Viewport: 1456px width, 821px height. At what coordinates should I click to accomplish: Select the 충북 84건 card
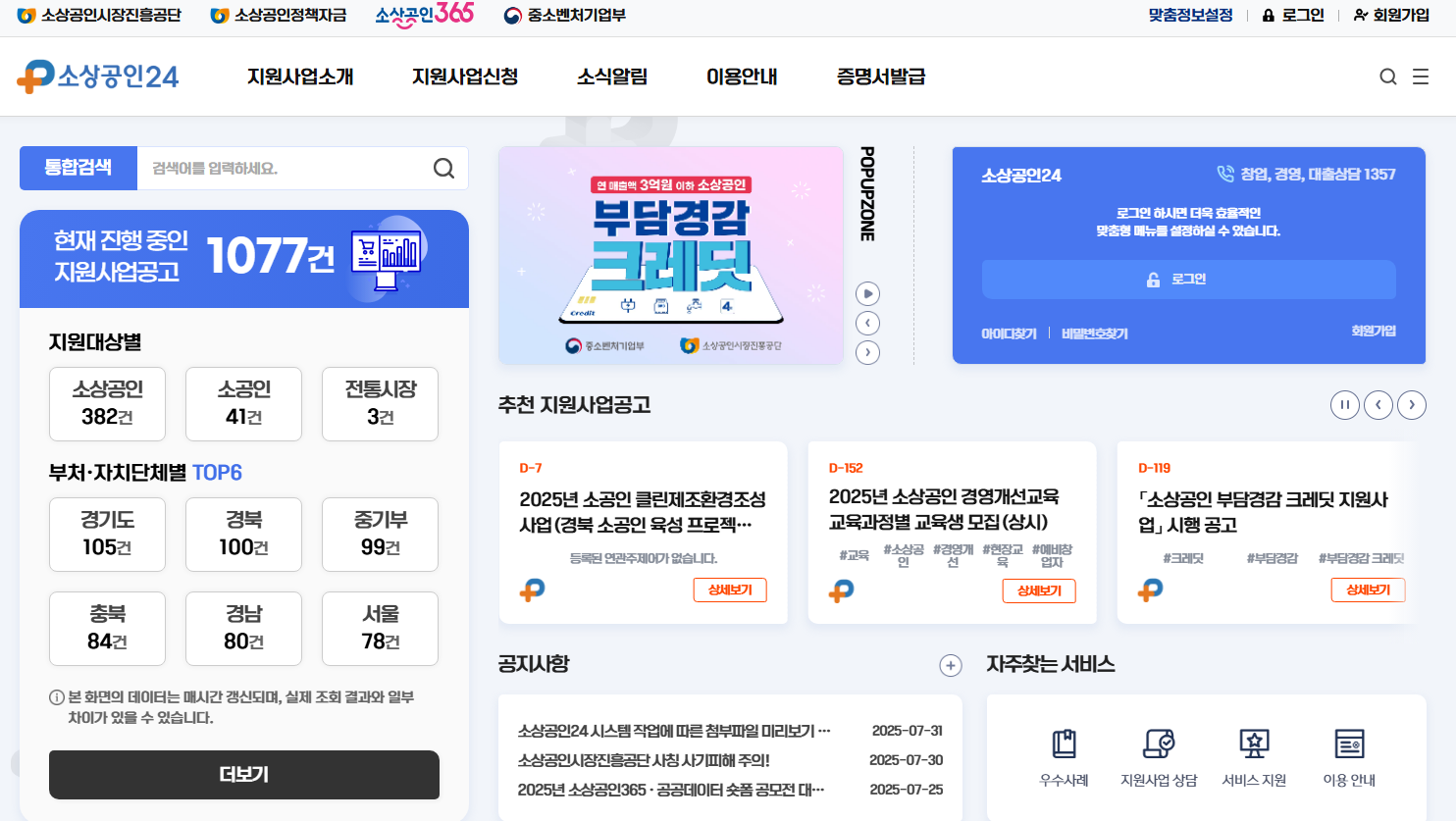pos(107,629)
